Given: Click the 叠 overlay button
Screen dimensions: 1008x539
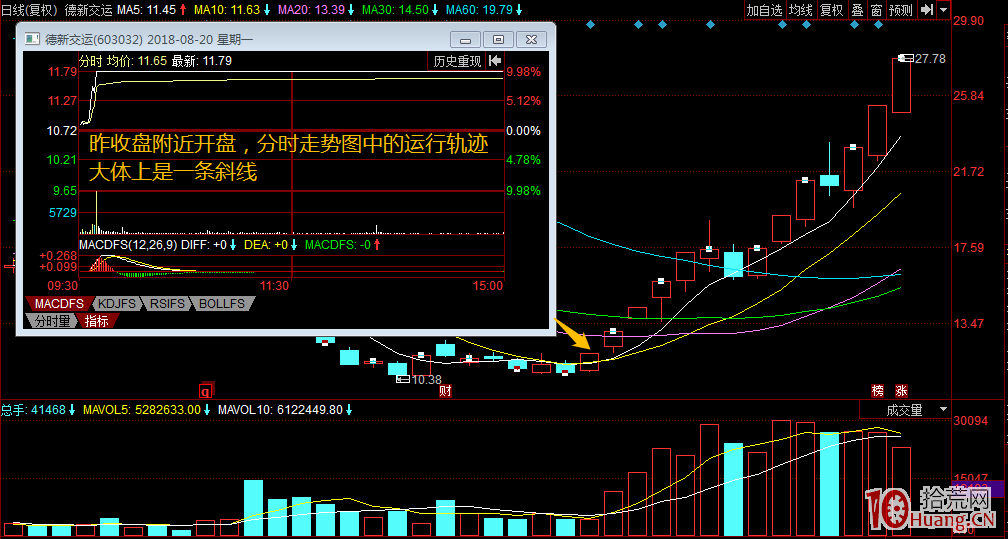Looking at the screenshot, I should point(858,10).
